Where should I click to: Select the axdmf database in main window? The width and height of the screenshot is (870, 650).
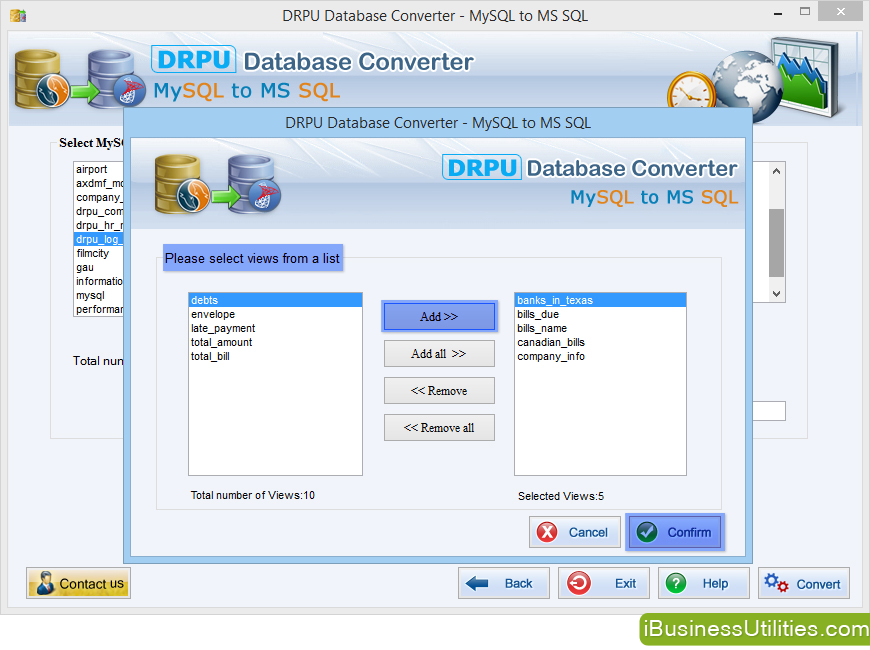(x=99, y=183)
